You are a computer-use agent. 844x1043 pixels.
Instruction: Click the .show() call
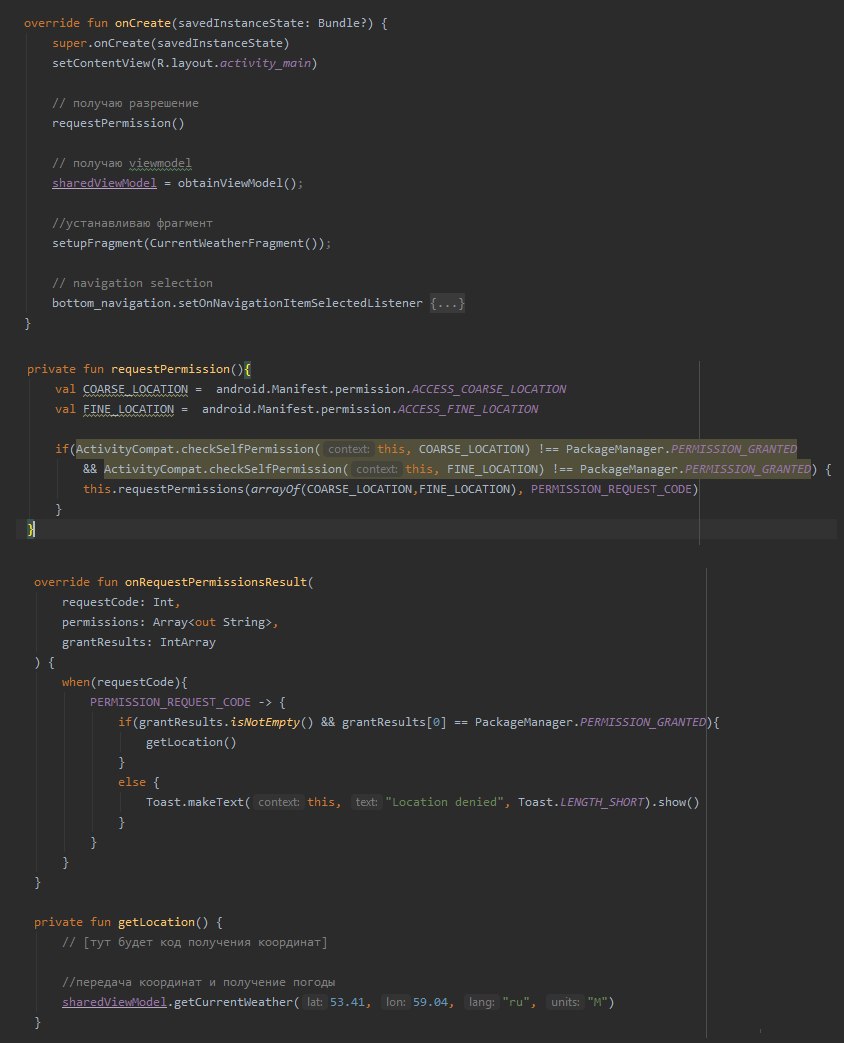[x=675, y=802]
